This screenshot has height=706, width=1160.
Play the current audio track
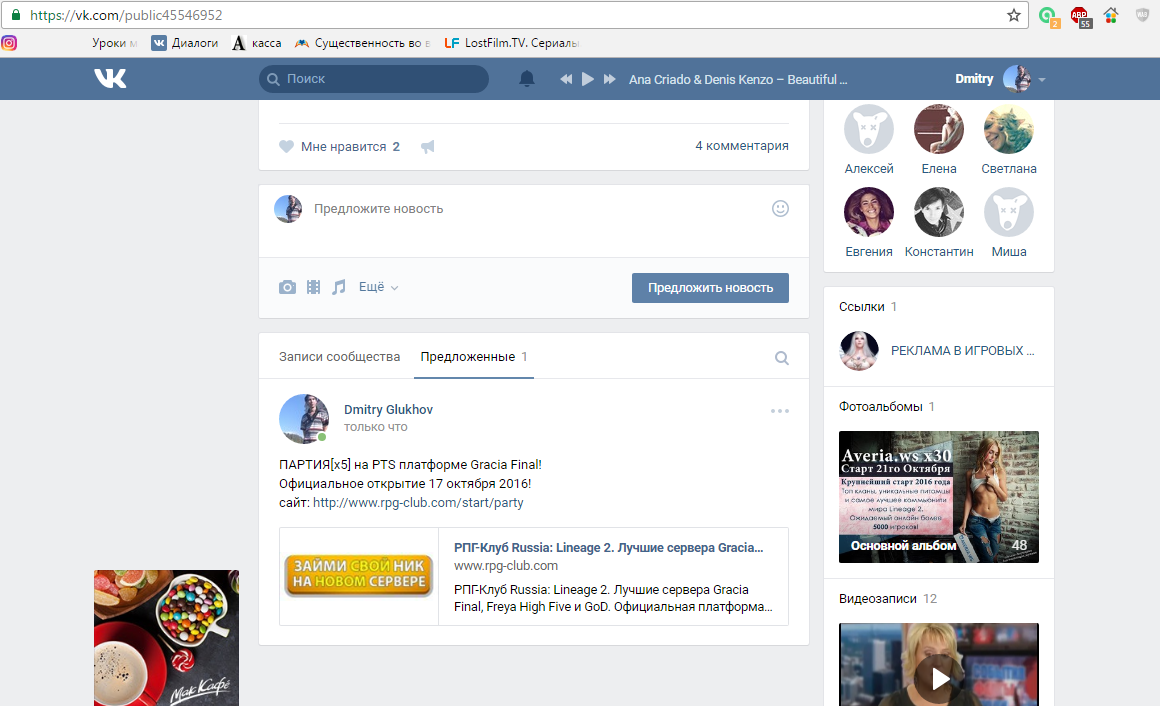[x=587, y=79]
